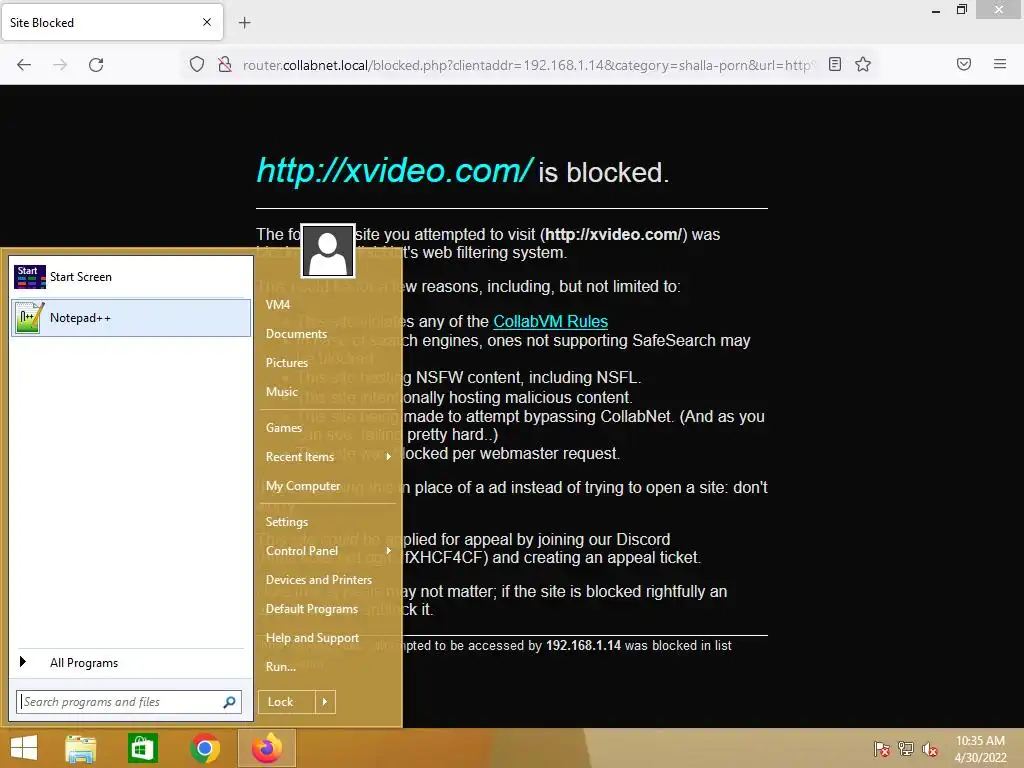The image size is (1024, 768).
Task: Launch Notepad++ from start menu
Action: (x=131, y=318)
